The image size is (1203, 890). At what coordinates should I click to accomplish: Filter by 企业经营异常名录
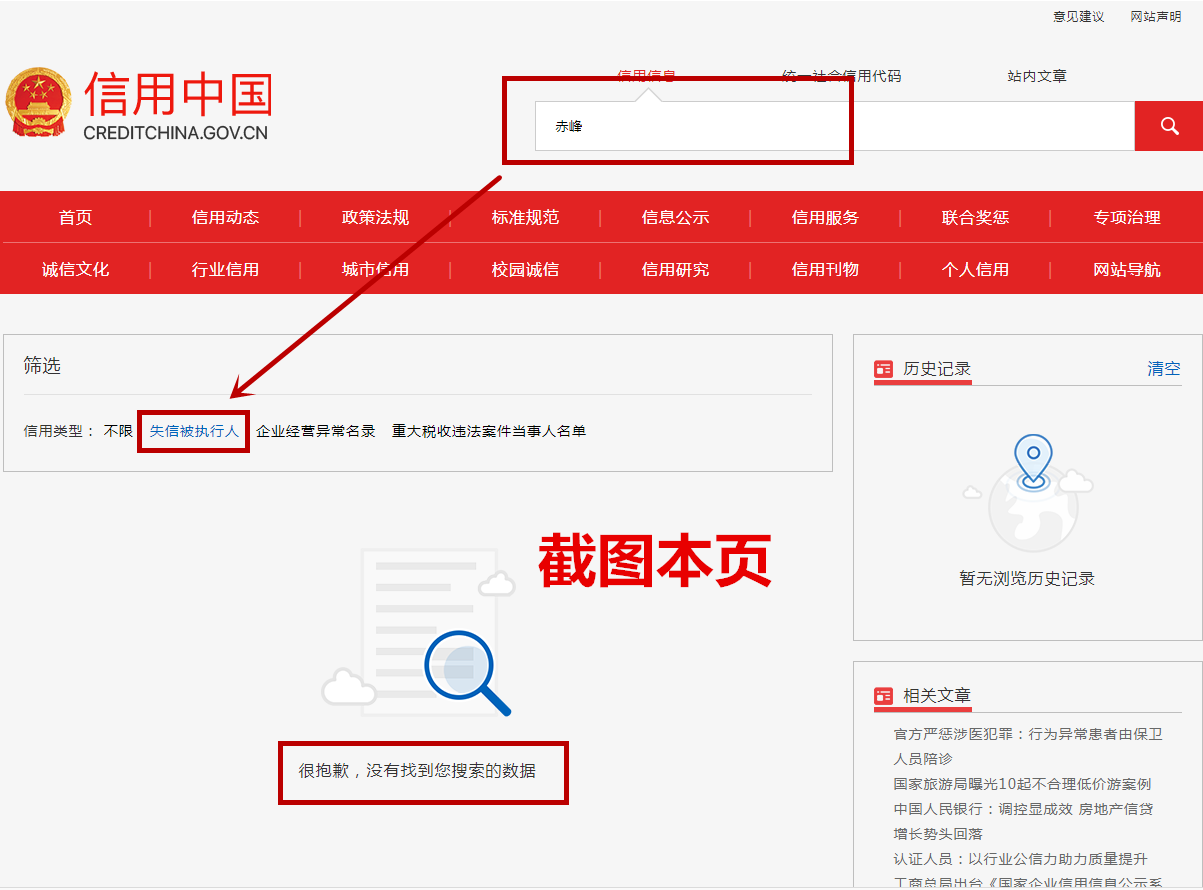pos(315,431)
